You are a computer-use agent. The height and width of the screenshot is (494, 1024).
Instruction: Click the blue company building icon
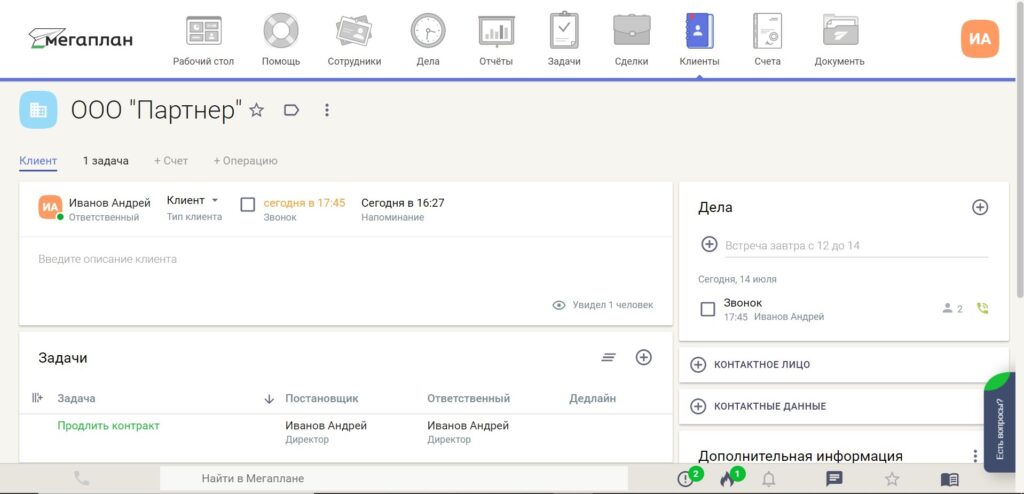pyautogui.click(x=38, y=110)
